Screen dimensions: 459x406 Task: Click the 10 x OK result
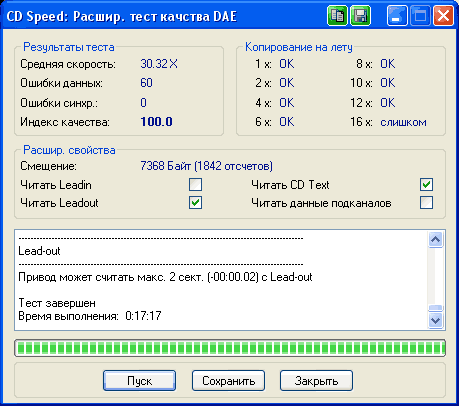[388, 83]
